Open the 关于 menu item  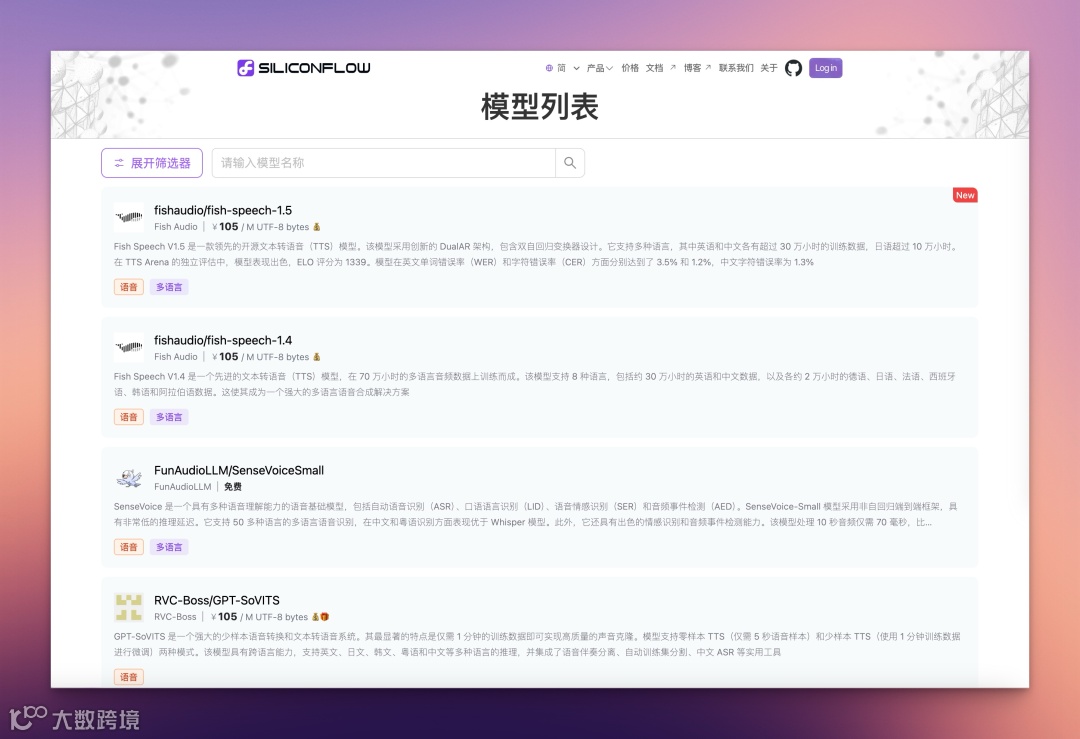click(x=769, y=68)
